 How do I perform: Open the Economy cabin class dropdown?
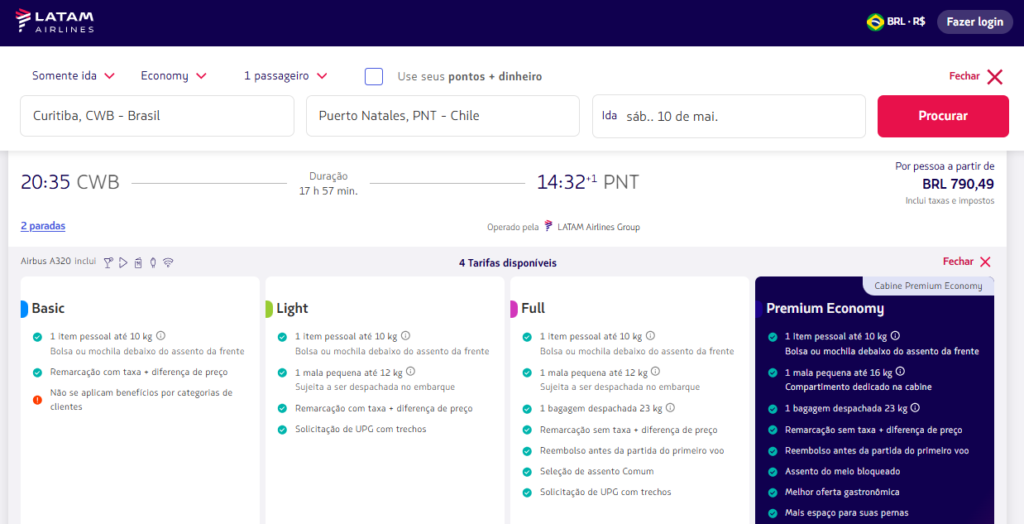[x=173, y=76]
